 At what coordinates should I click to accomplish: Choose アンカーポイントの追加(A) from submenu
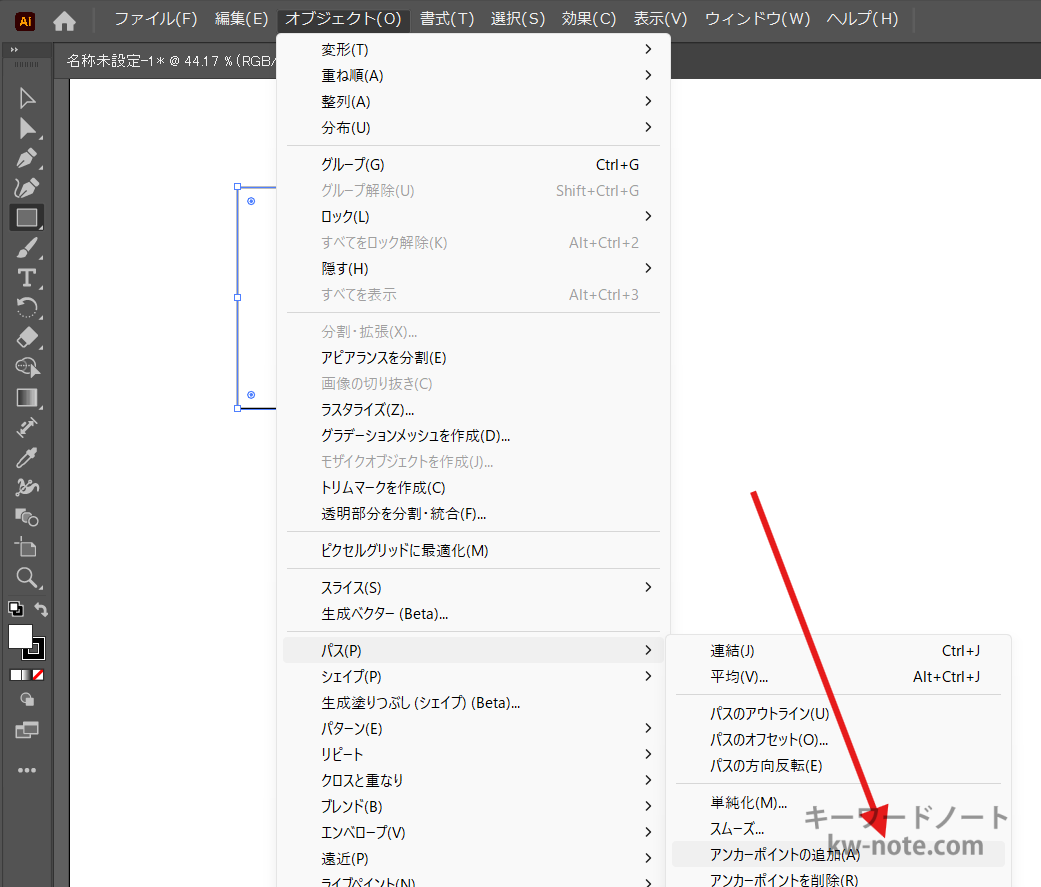[x=784, y=854]
